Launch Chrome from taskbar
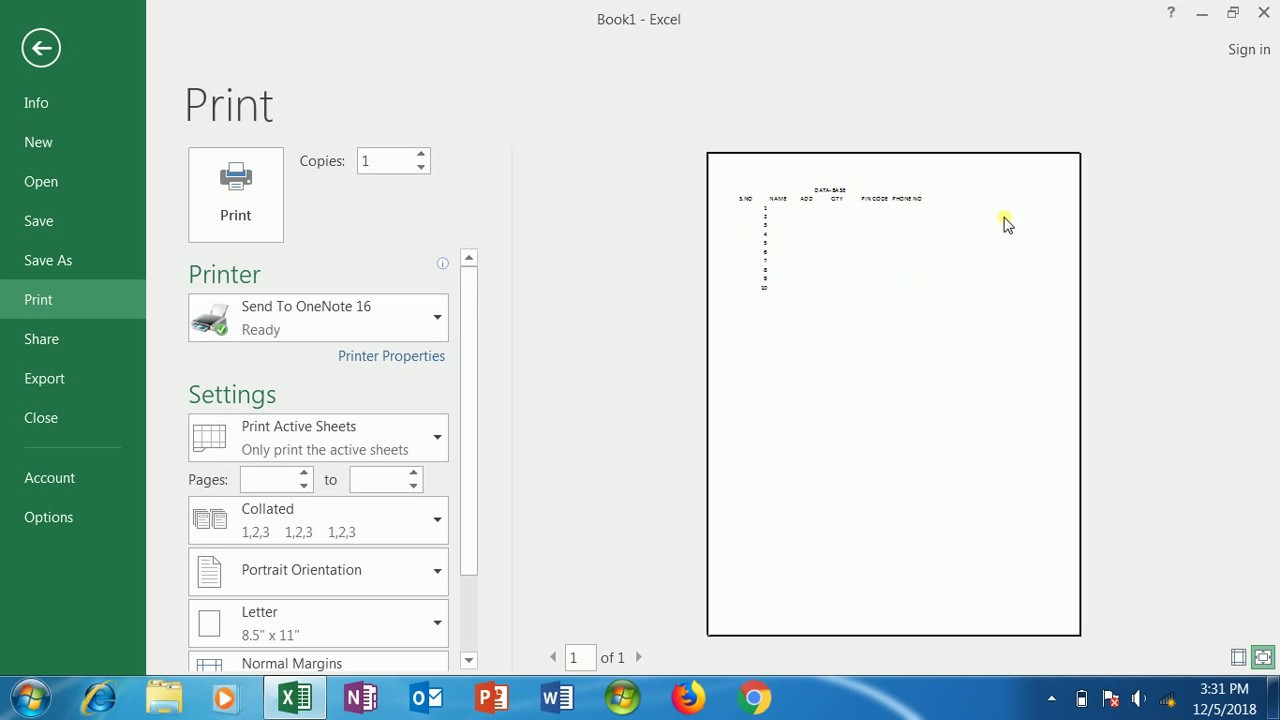The image size is (1280, 720). [754, 697]
